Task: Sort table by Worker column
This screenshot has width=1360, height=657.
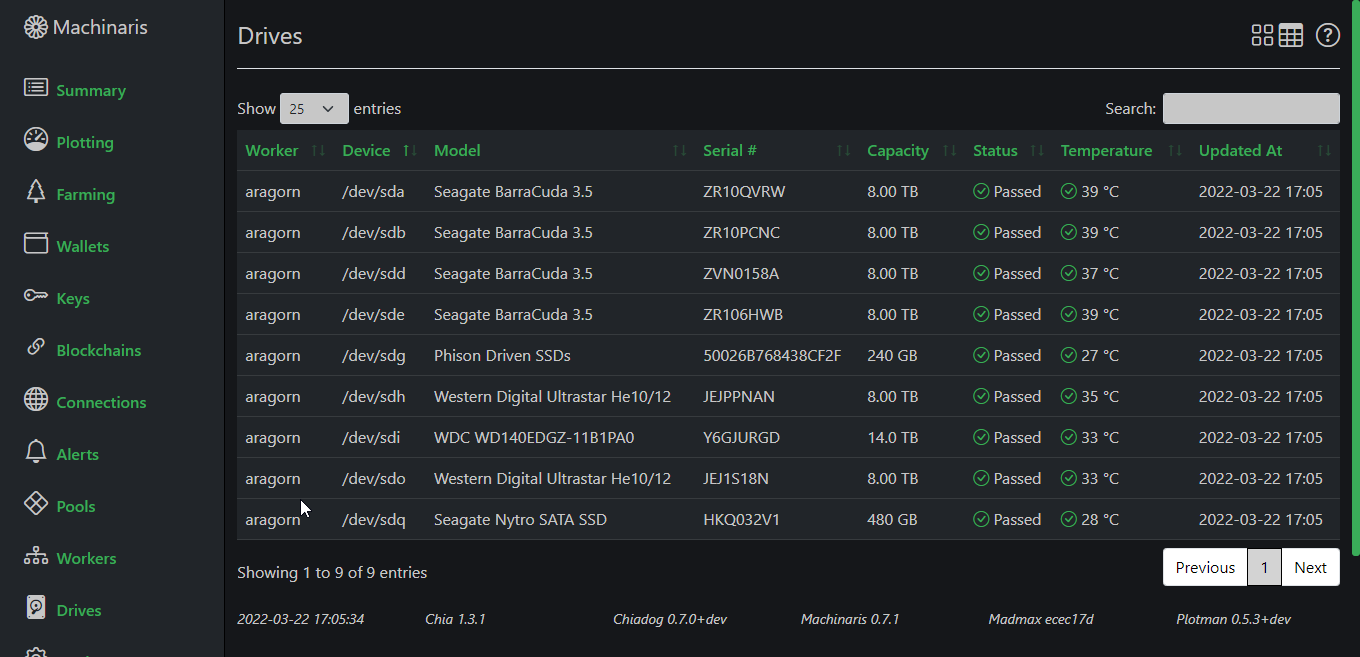Action: tap(285, 150)
